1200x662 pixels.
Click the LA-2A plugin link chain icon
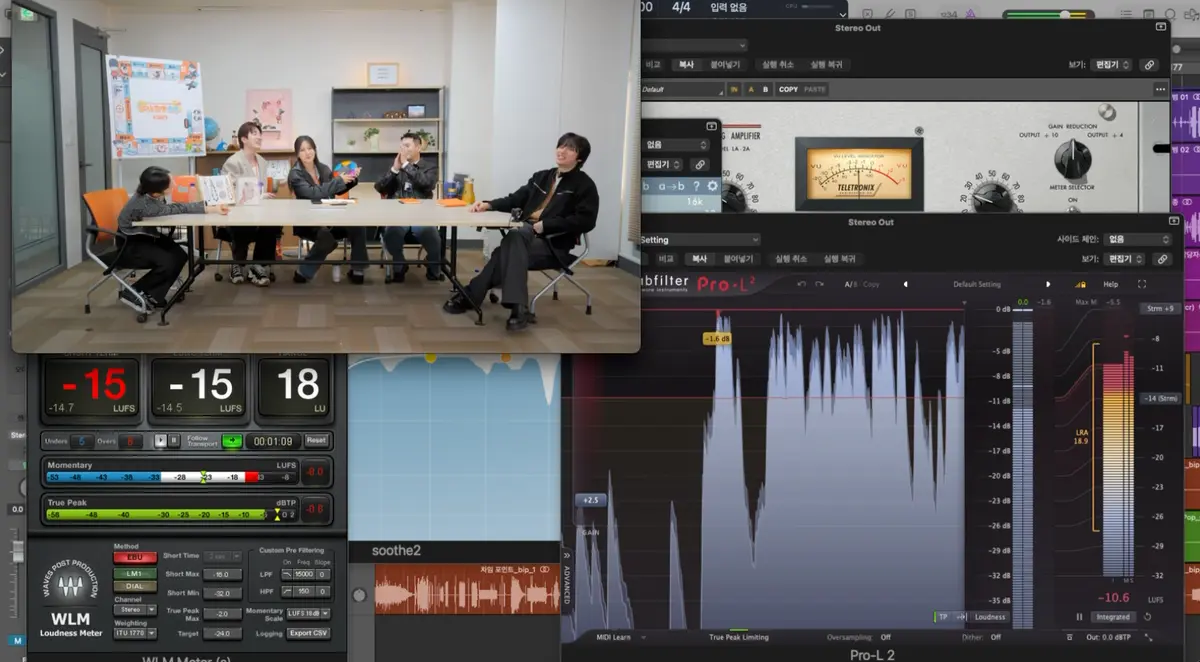[x=1150, y=64]
